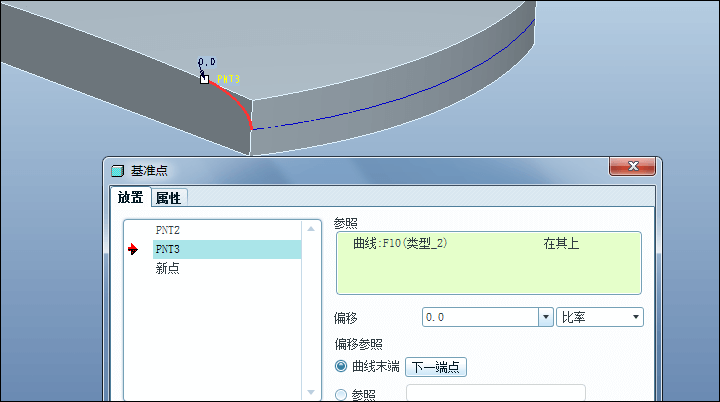Click the red highlighted curve on the model
This screenshot has width=720, height=402.
[238, 99]
